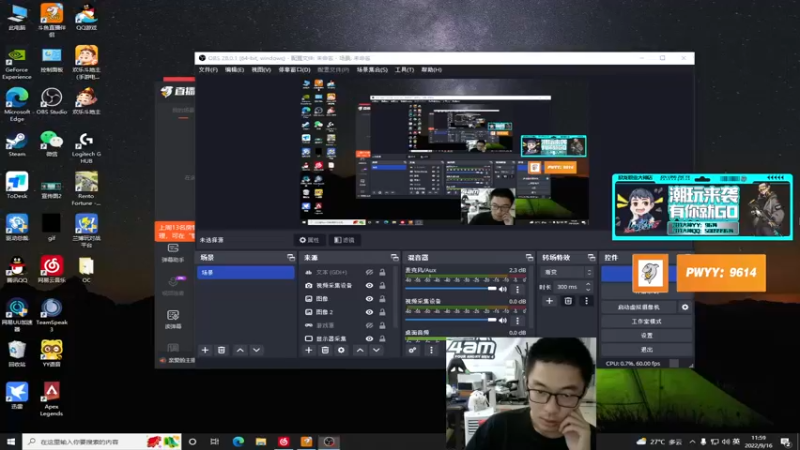Hide the 图像 source

(x=369, y=299)
